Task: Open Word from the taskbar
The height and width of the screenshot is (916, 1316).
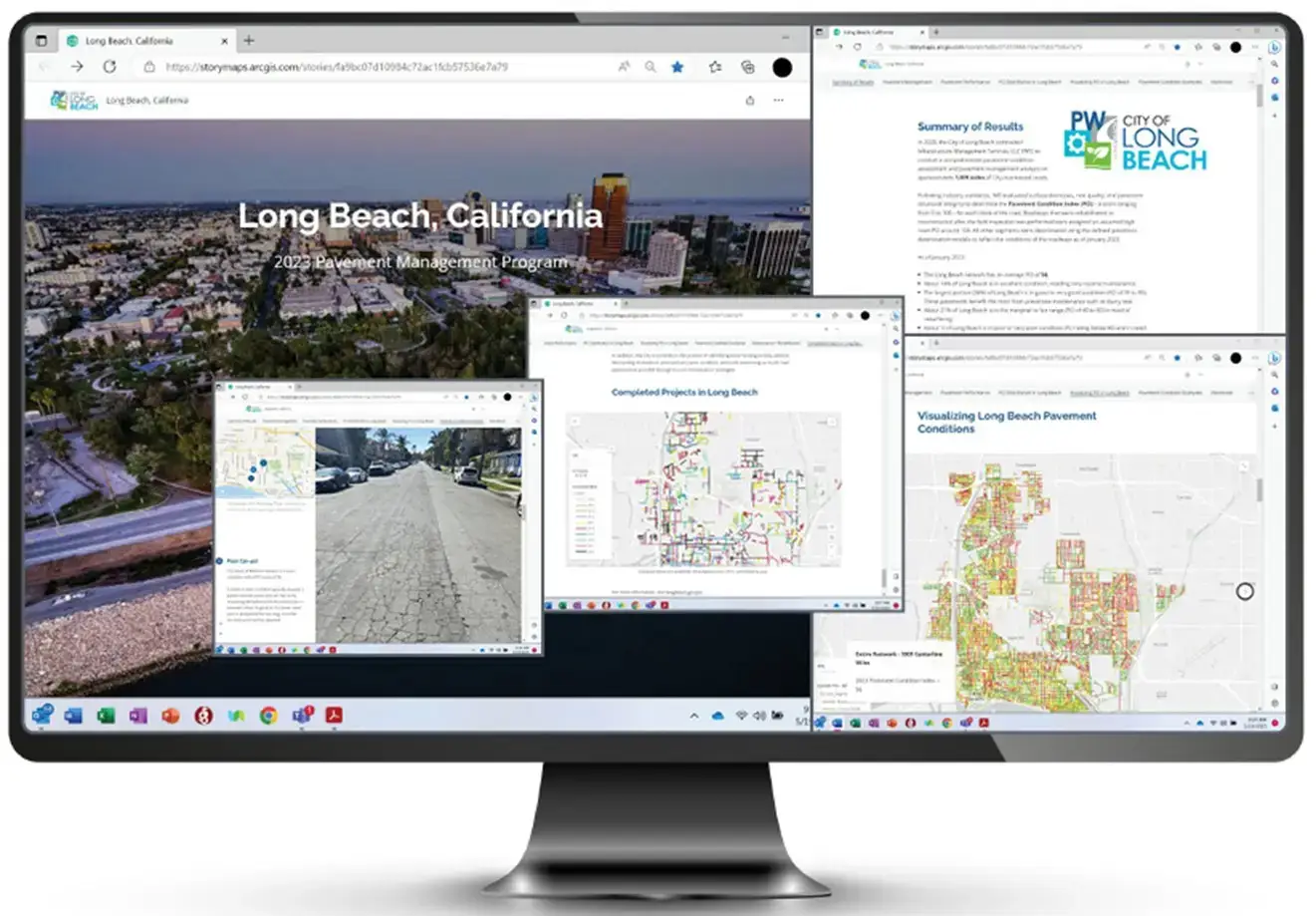Action: point(74,715)
